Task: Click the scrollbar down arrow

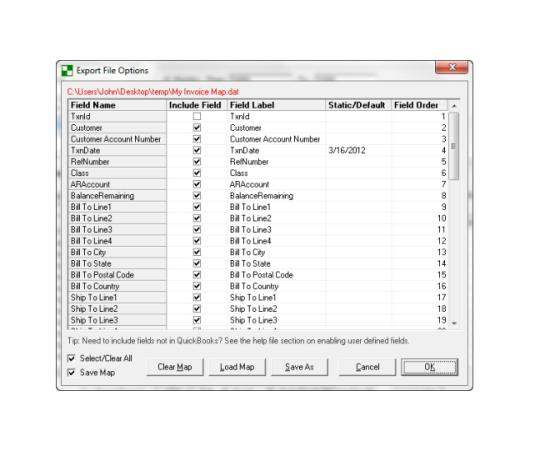Action: coord(454,323)
